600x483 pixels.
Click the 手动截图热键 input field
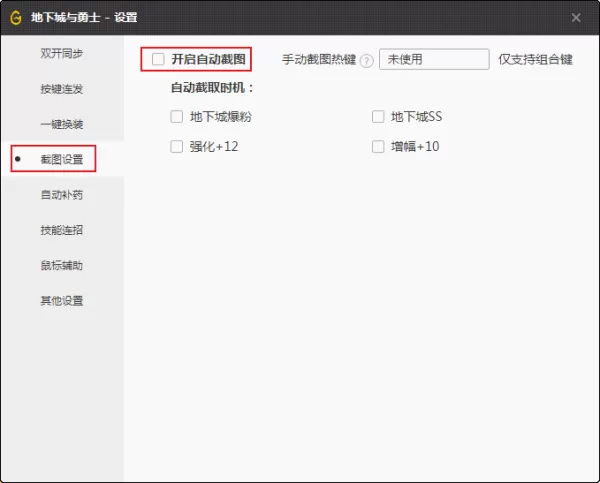pos(434,59)
